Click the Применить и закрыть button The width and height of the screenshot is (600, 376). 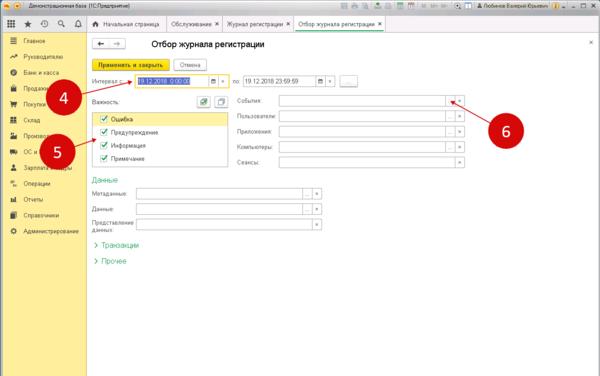131,65
